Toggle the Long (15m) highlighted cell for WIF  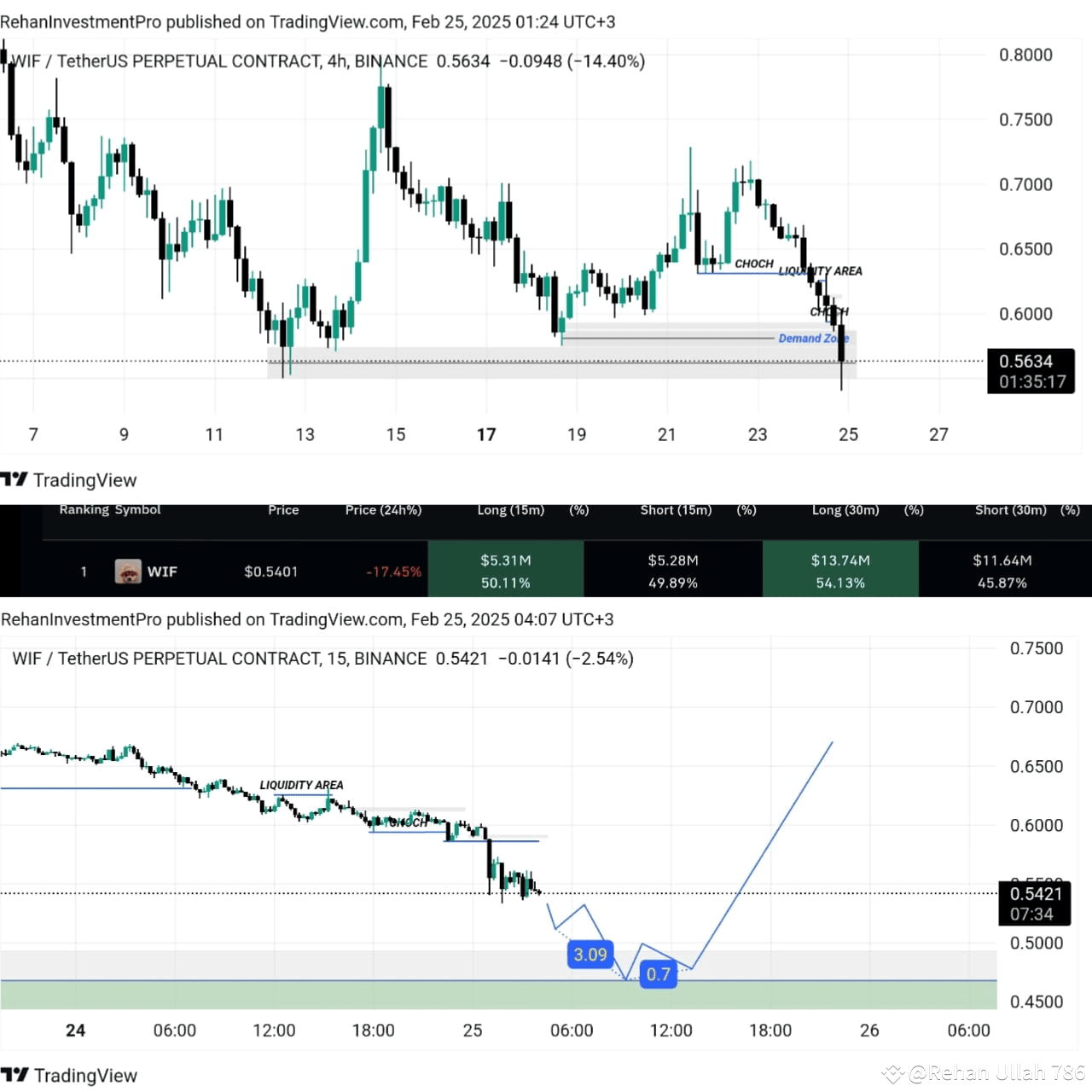(x=505, y=570)
